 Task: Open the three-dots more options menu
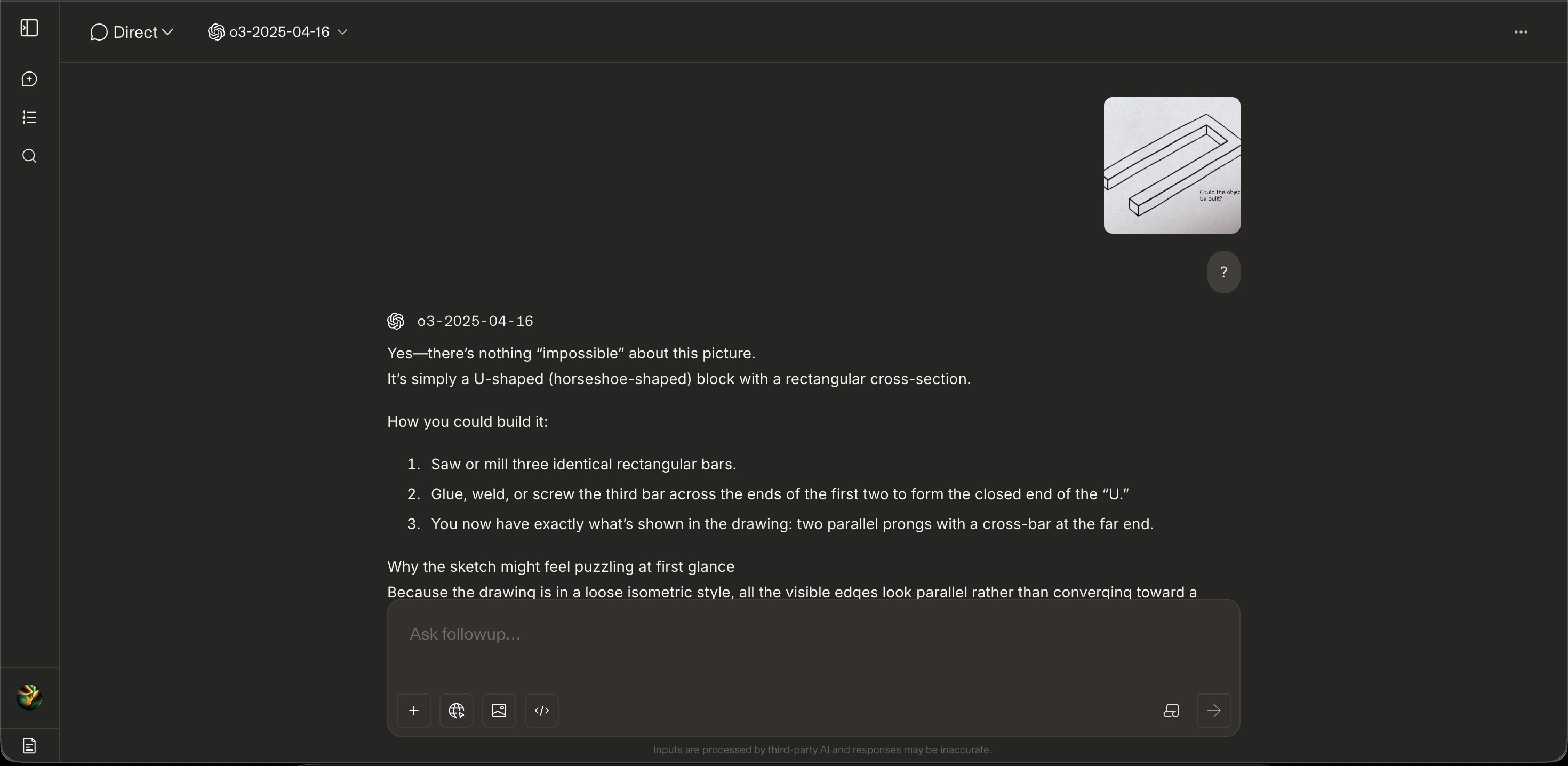1521,32
